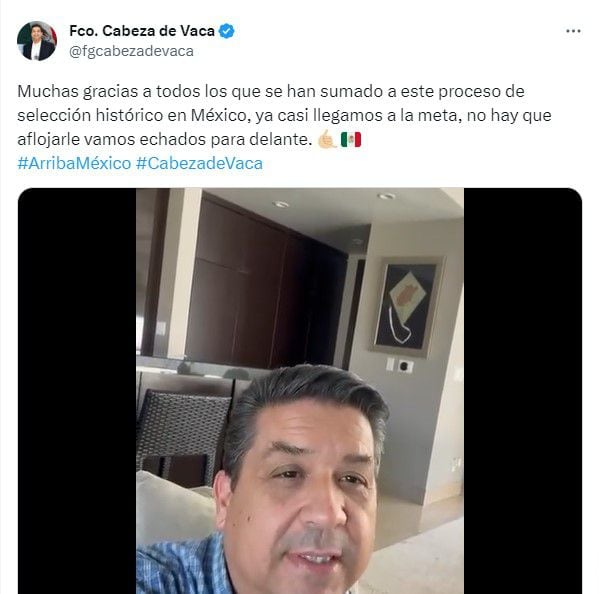599x594 pixels.
Task: Click the video's left black letterbox bar
Action: click(x=77, y=391)
